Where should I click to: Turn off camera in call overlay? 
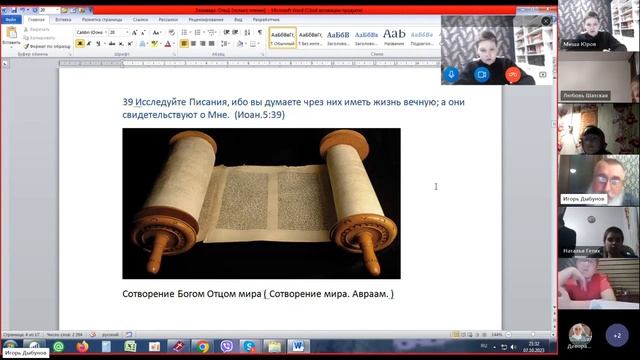[x=482, y=75]
